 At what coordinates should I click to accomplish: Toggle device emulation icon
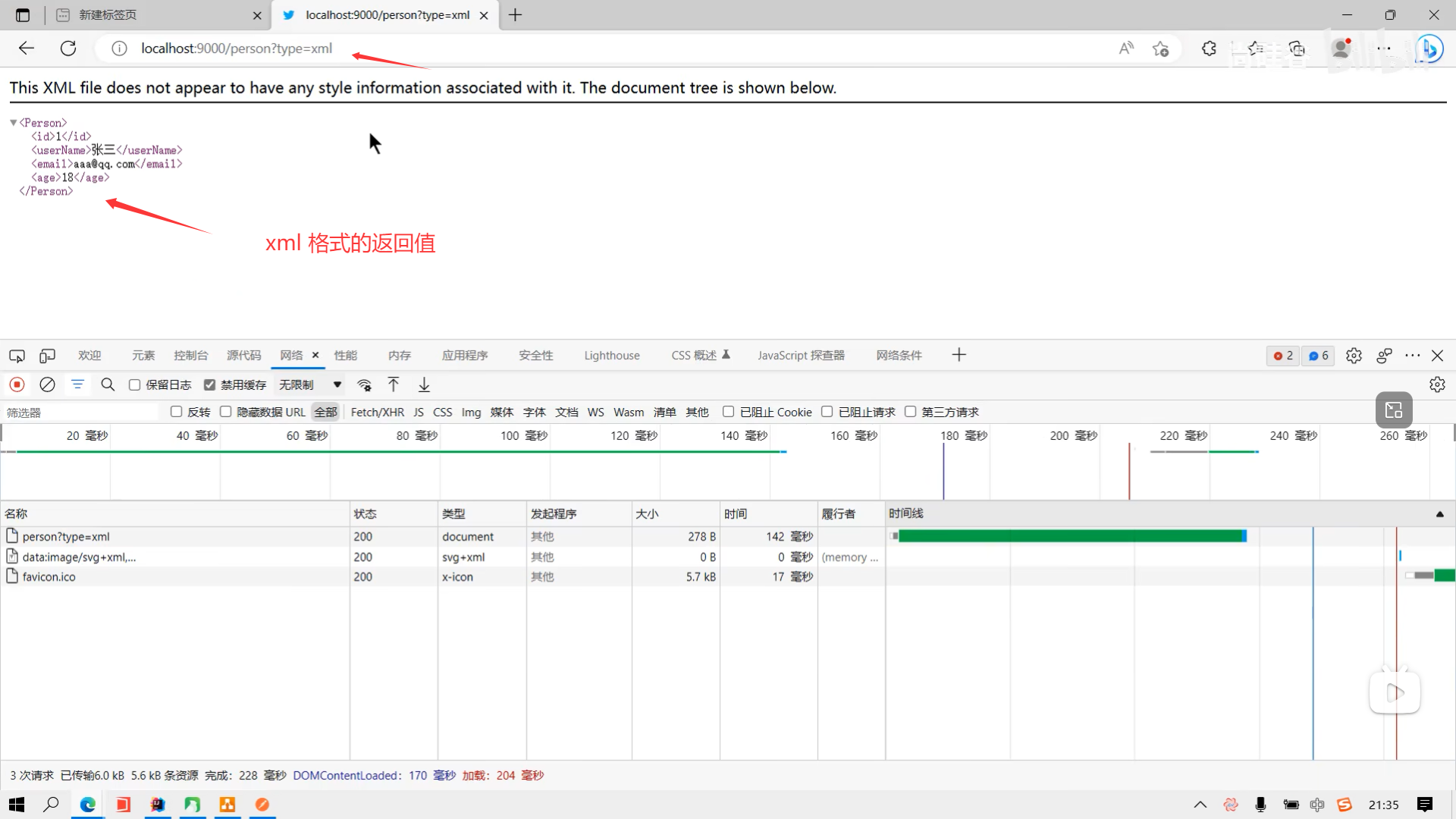(48, 356)
